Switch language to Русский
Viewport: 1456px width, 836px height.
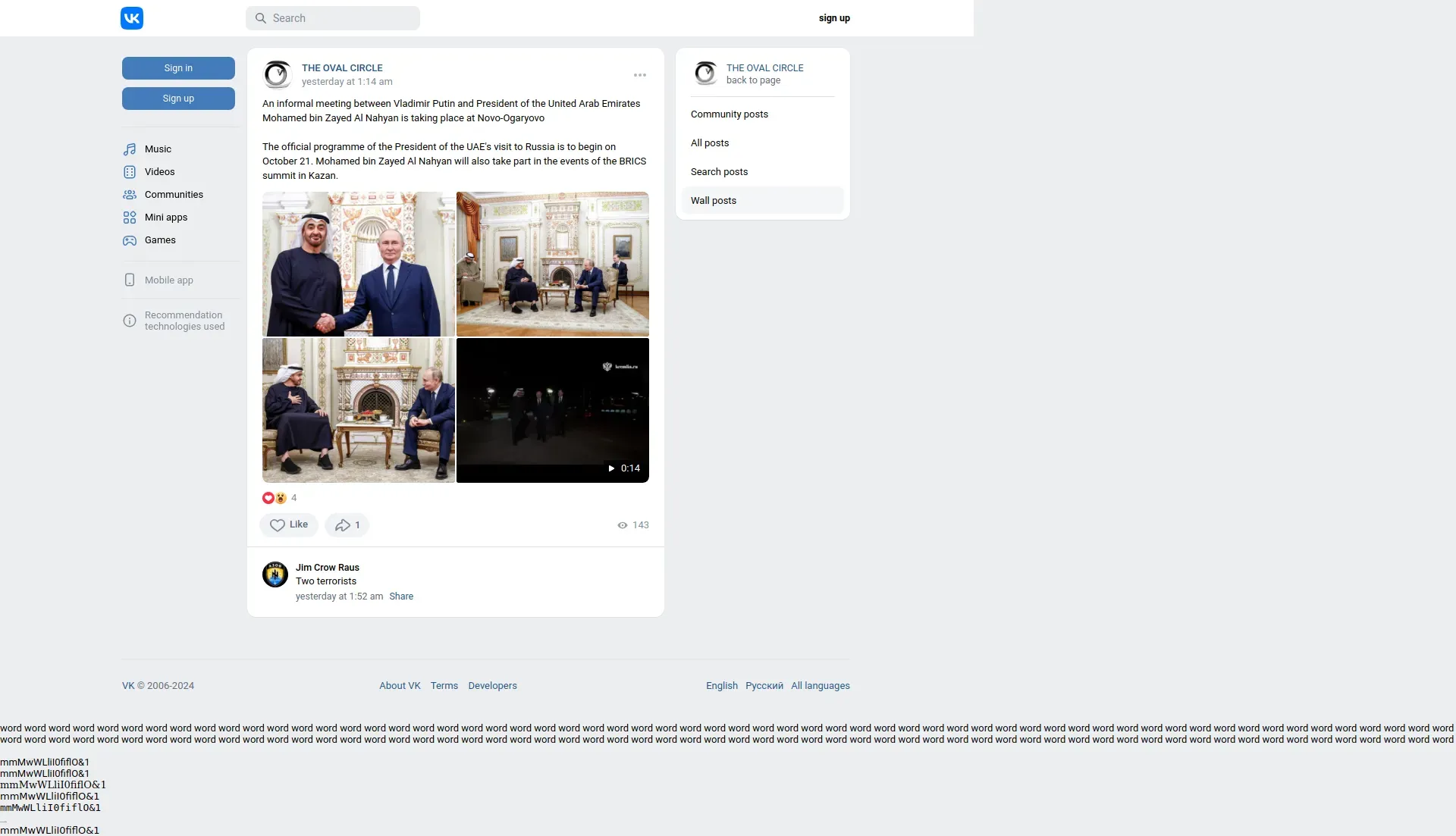coord(764,686)
